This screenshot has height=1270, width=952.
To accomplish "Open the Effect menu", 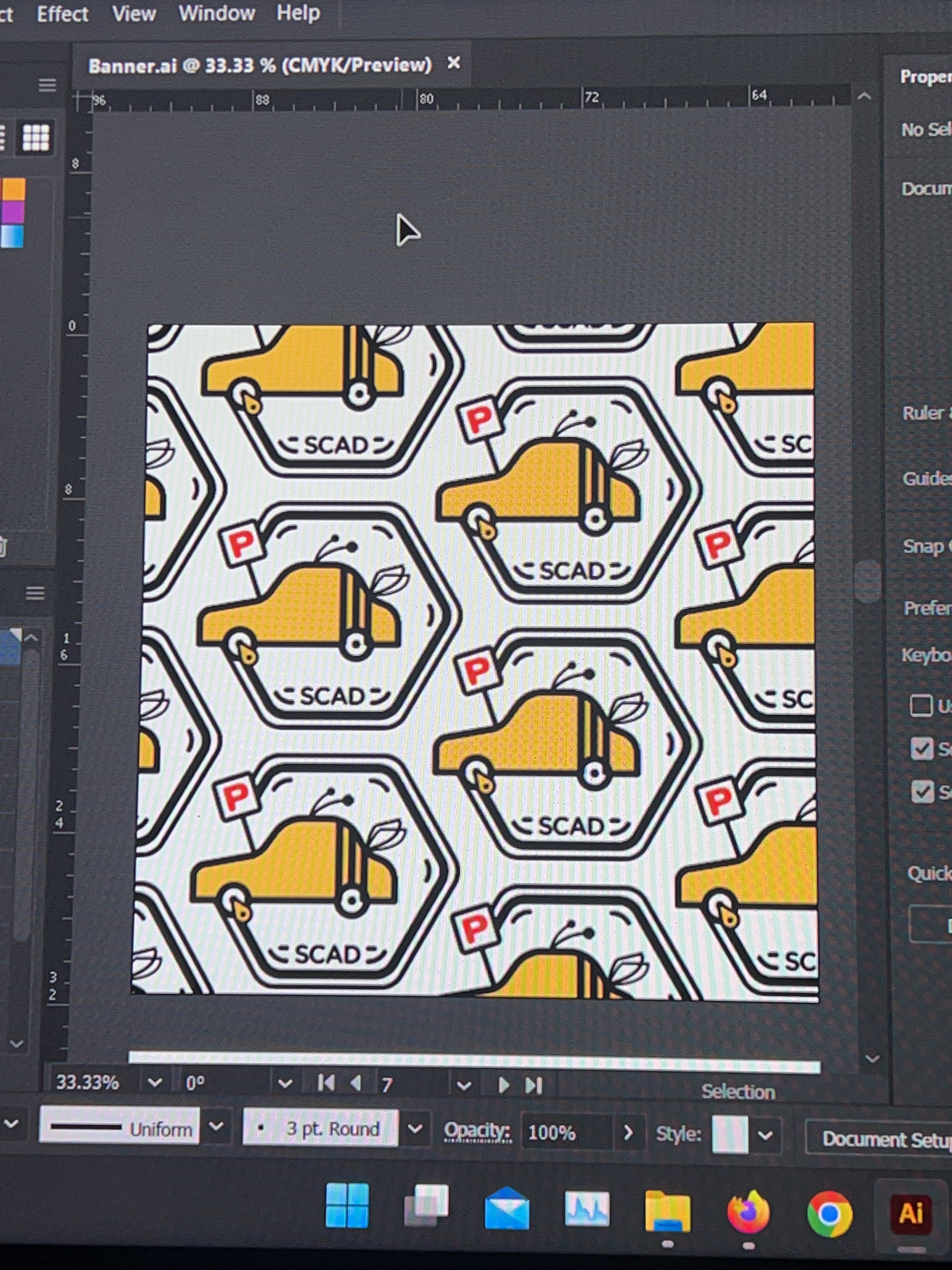I will [62, 14].
